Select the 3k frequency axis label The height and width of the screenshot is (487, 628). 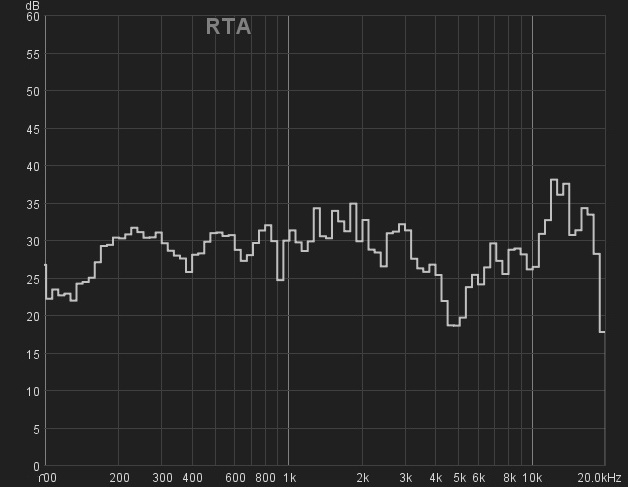point(406,478)
